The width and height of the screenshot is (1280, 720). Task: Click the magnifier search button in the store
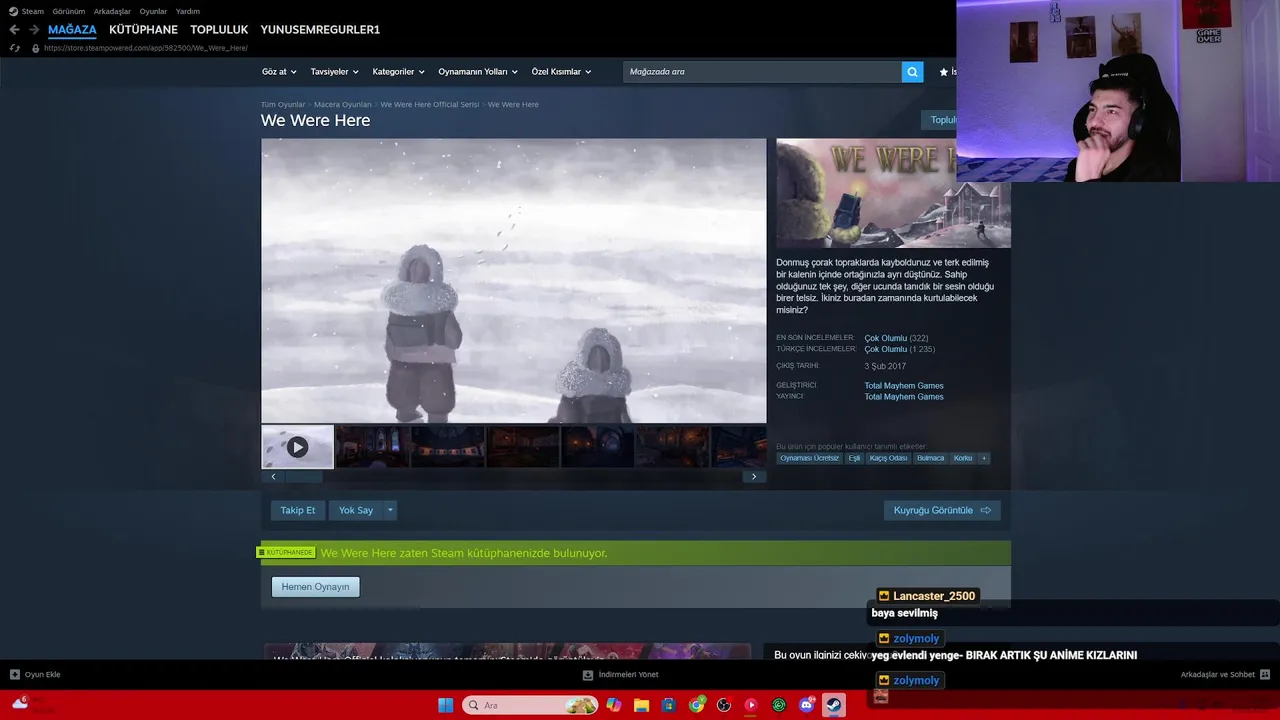click(x=912, y=72)
